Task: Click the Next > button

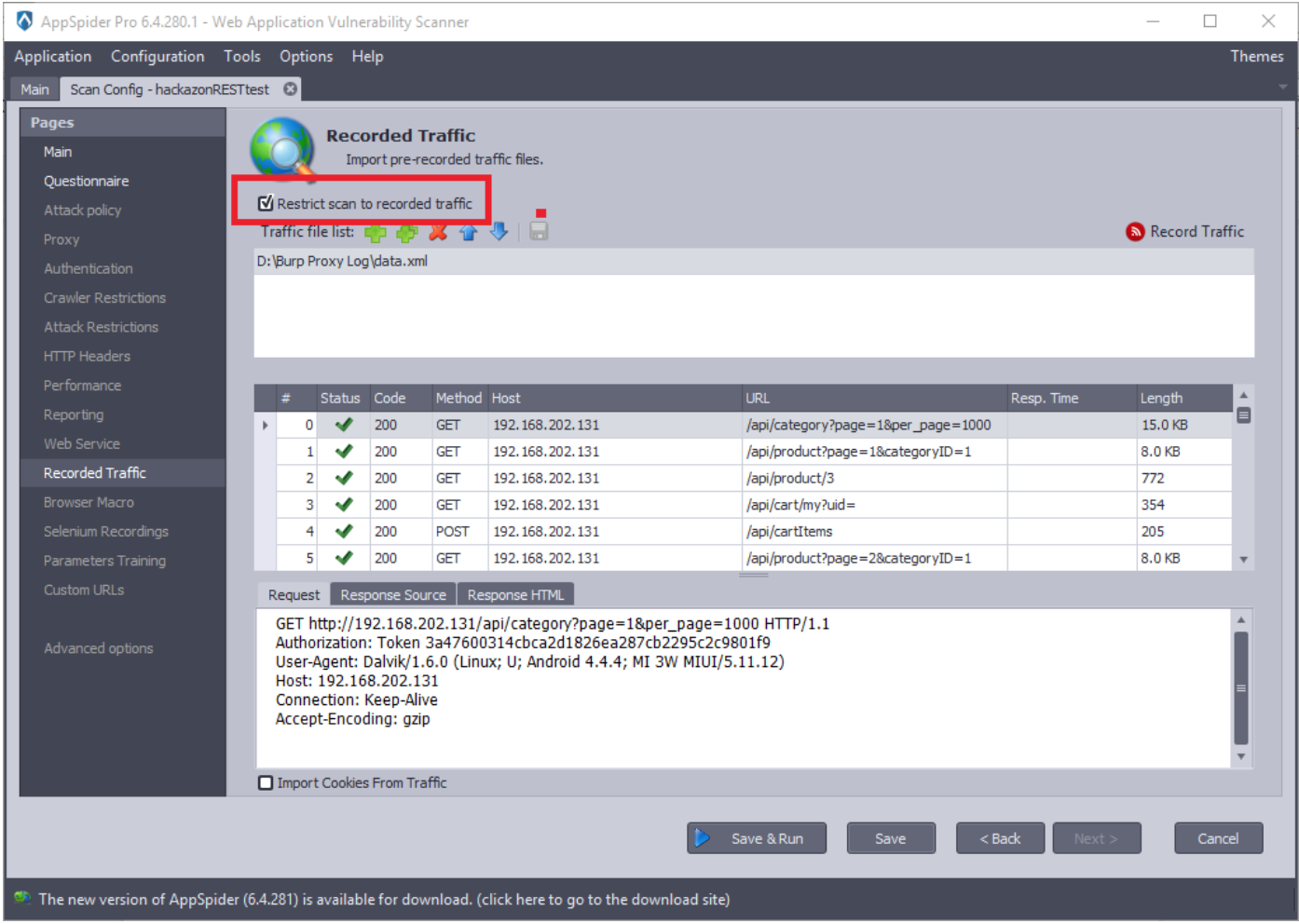Action: (1096, 838)
